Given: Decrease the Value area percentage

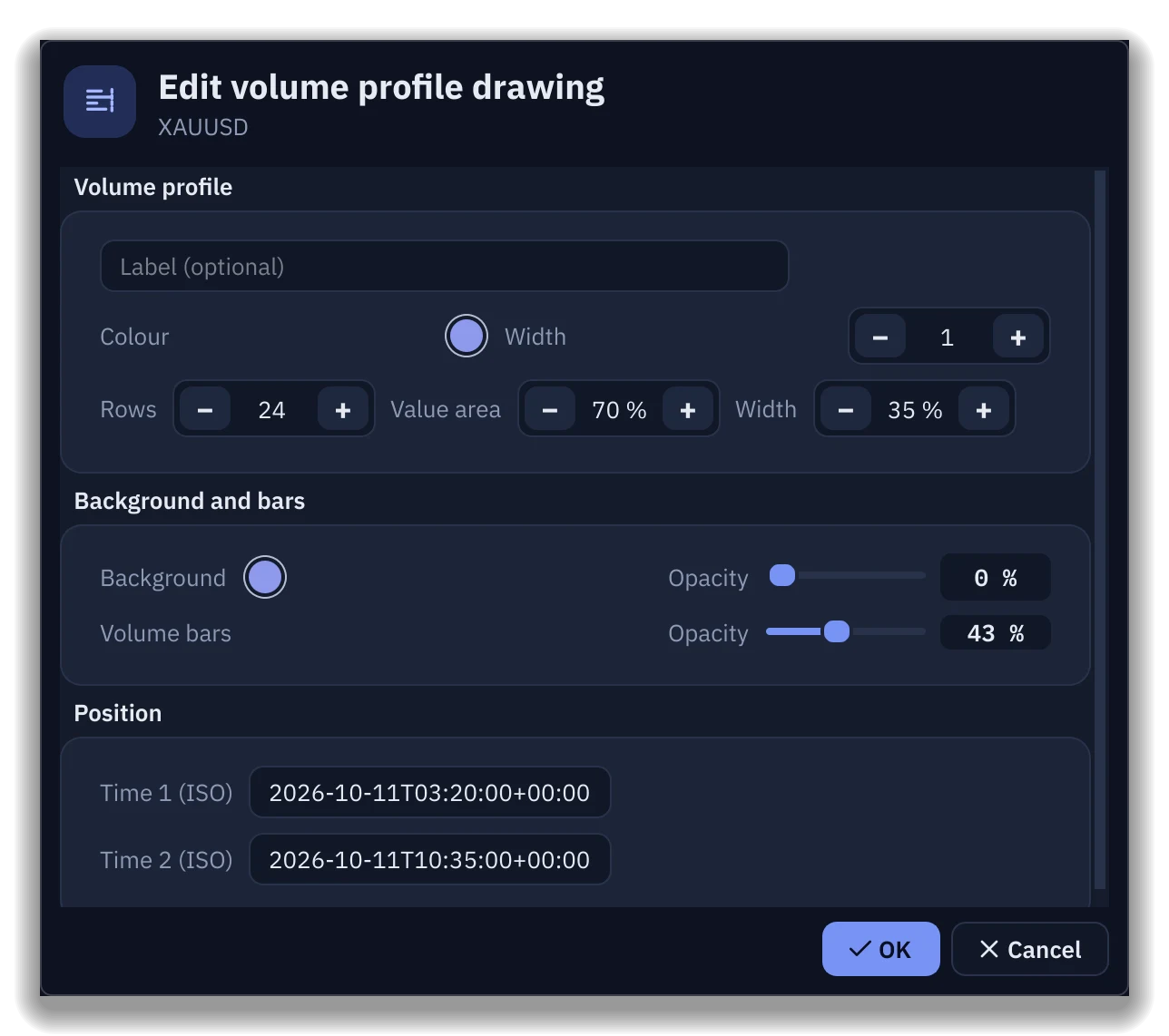Looking at the screenshot, I should (x=550, y=410).
